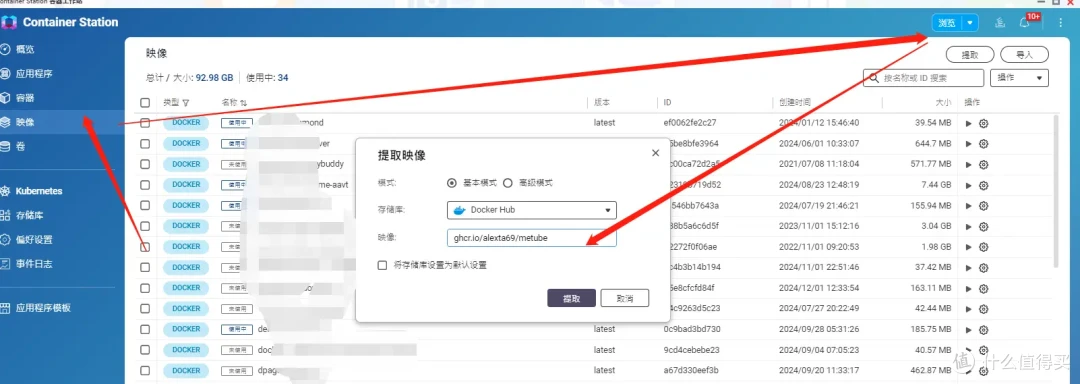Click the 映像 field containing ghcr.io/alexta69/metube
The height and width of the screenshot is (384, 1080).
tap(531, 237)
